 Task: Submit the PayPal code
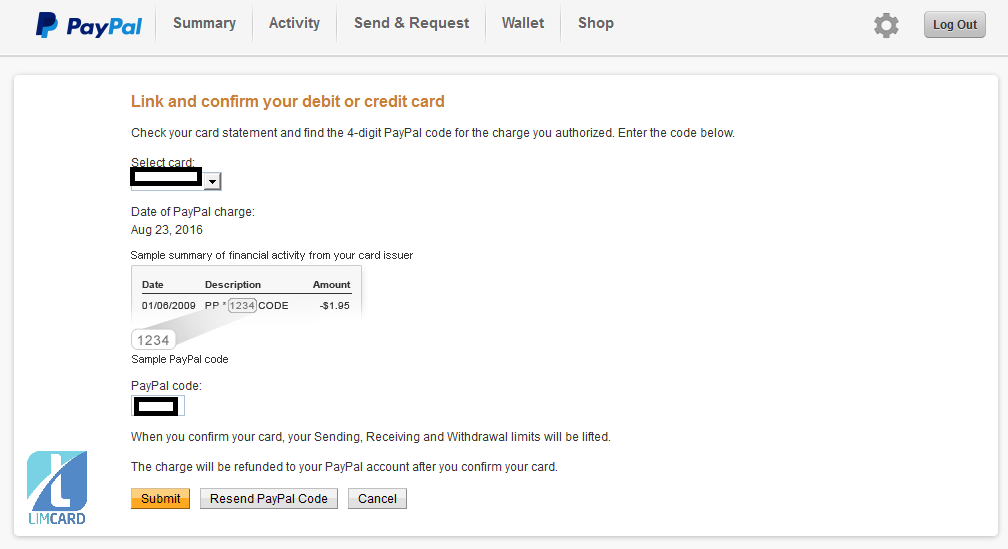click(x=160, y=498)
